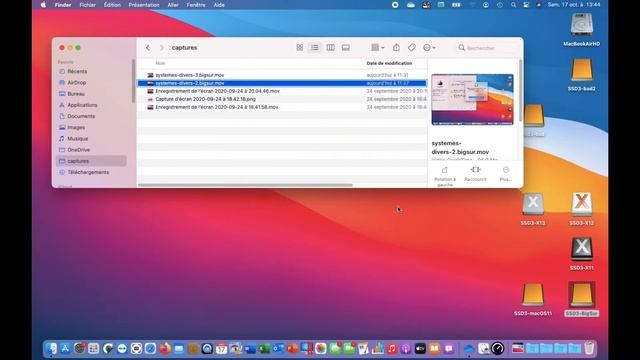
Task: Click the Share icon in Finder toolbar
Action: (396, 47)
